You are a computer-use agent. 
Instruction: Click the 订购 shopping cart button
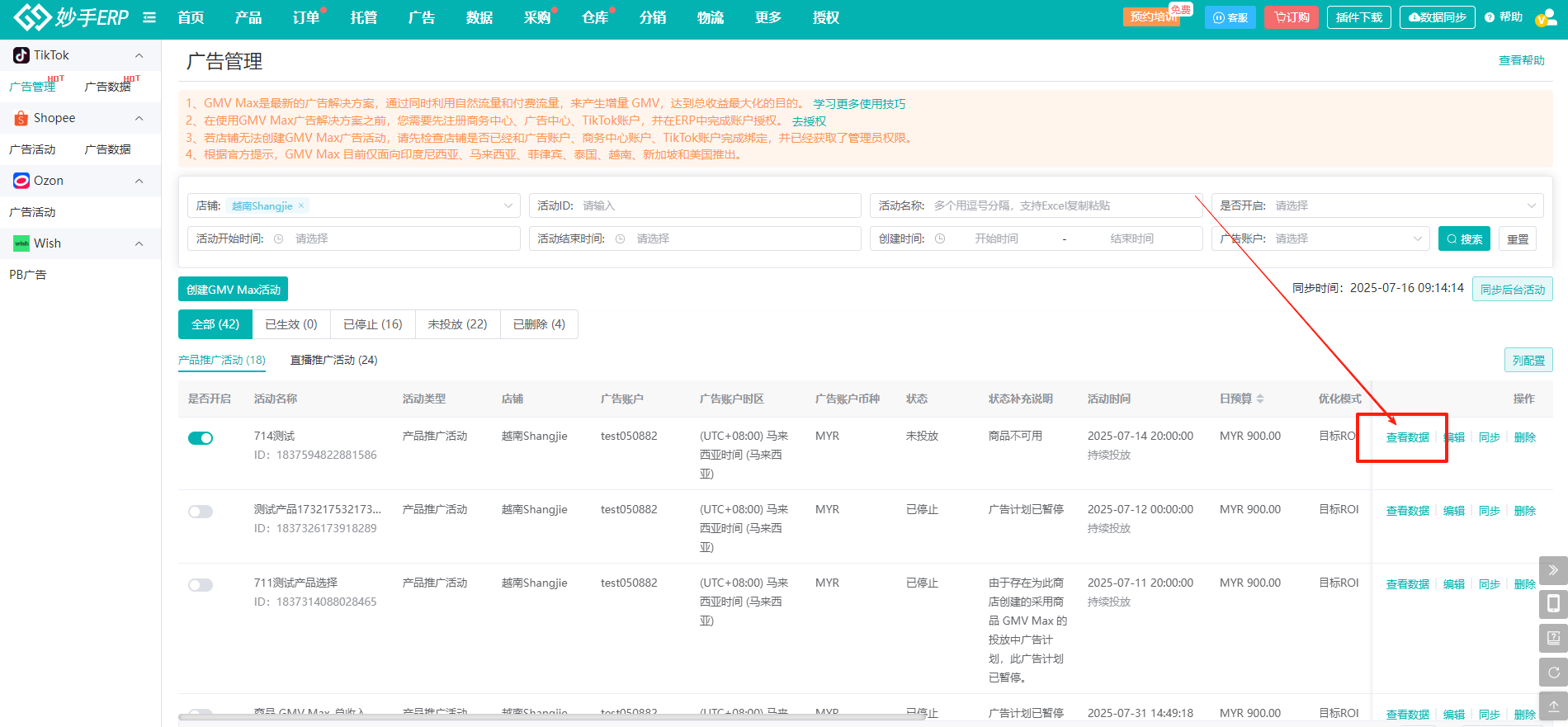click(x=1292, y=17)
